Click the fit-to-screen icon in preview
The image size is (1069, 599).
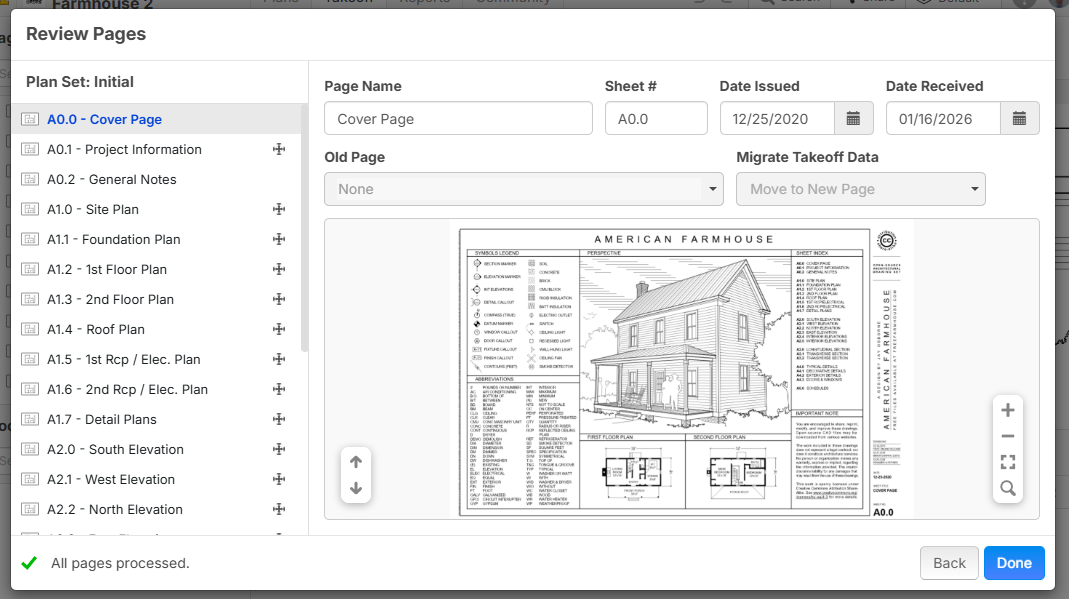pos(1007,462)
